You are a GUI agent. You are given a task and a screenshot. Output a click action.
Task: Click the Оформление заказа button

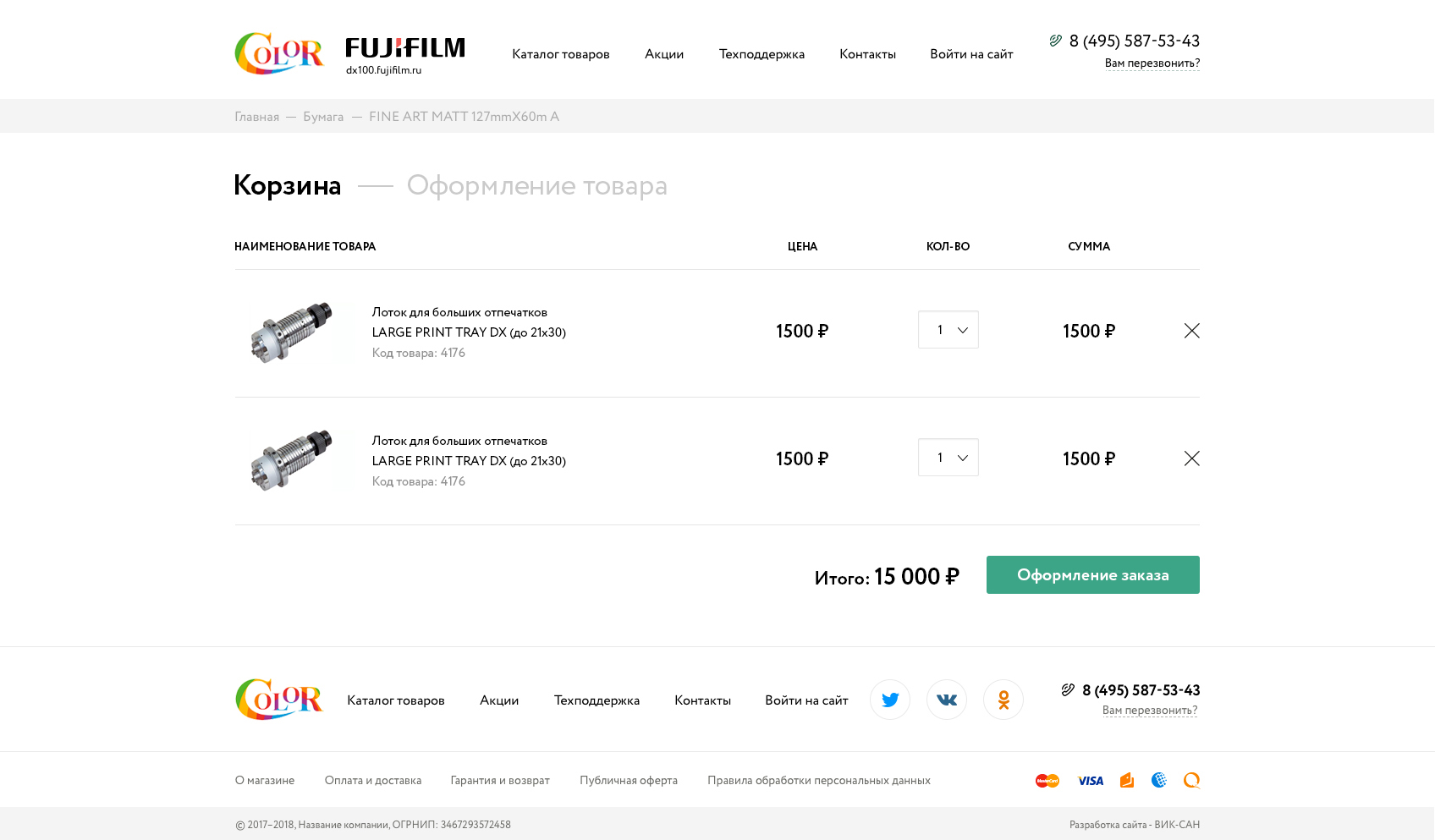coord(1092,574)
